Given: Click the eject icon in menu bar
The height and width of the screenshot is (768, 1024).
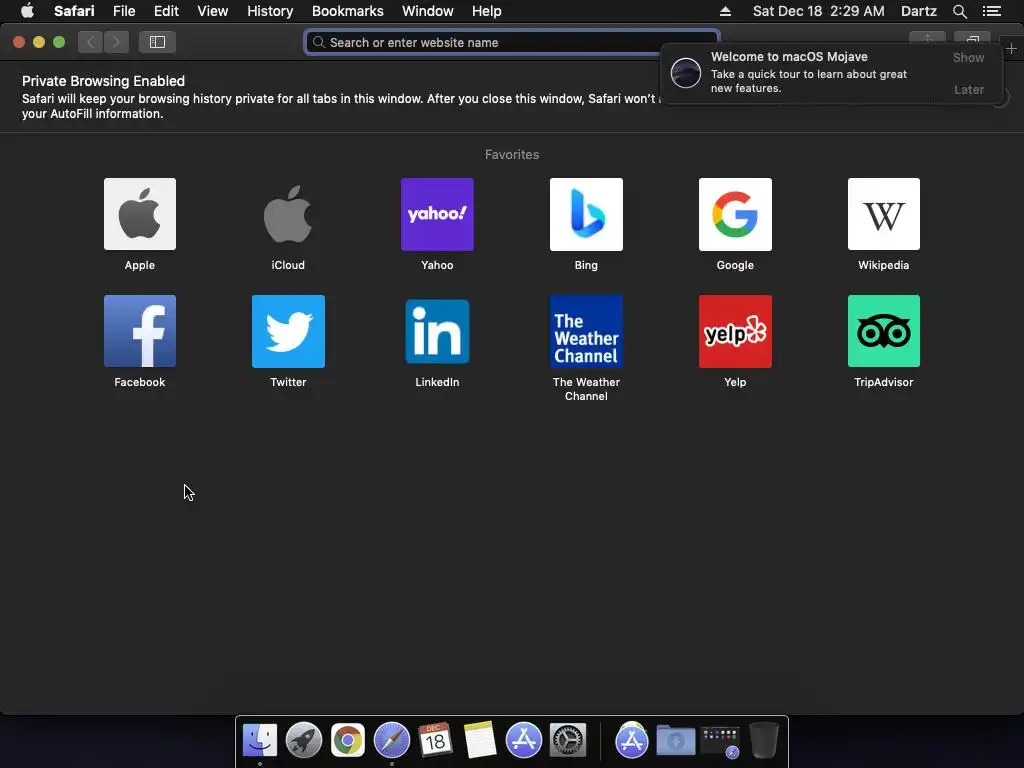Looking at the screenshot, I should pos(725,11).
